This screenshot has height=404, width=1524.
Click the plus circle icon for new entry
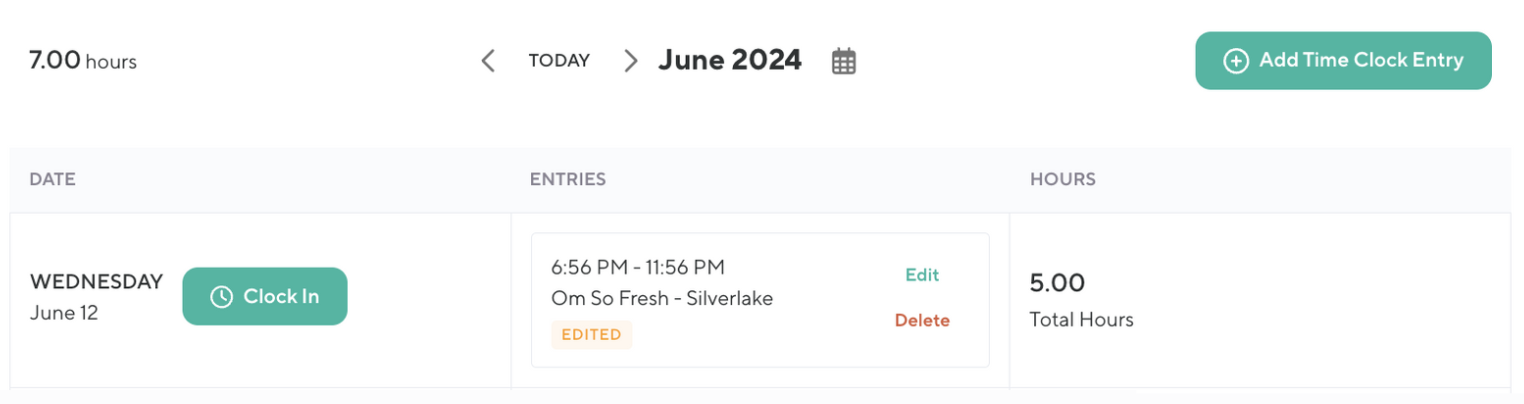[x=1236, y=61]
